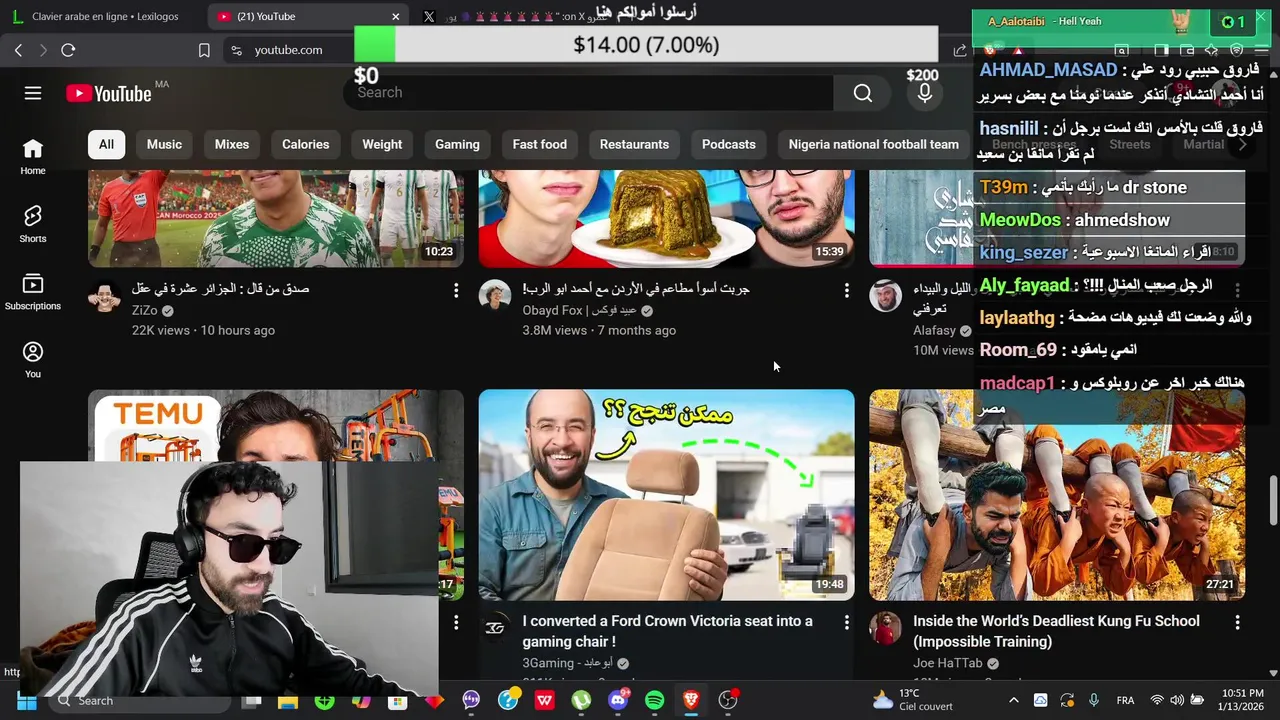Open the Obayd Fox channel name link
Image resolution: width=1280 pixels, height=720 pixels.
point(579,311)
